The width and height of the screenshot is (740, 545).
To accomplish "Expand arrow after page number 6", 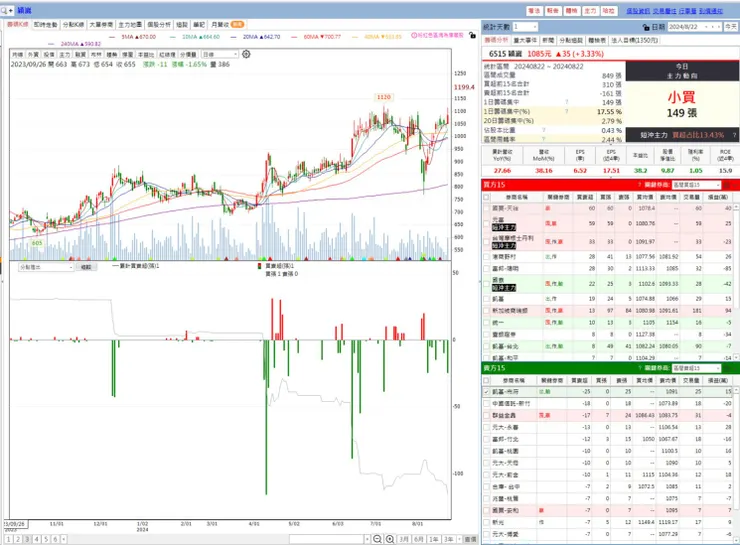I will pyautogui.click(x=64, y=539).
